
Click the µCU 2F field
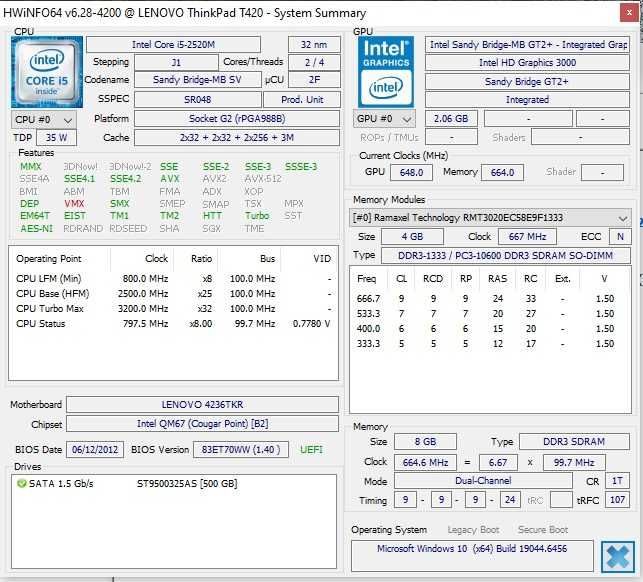point(314,80)
